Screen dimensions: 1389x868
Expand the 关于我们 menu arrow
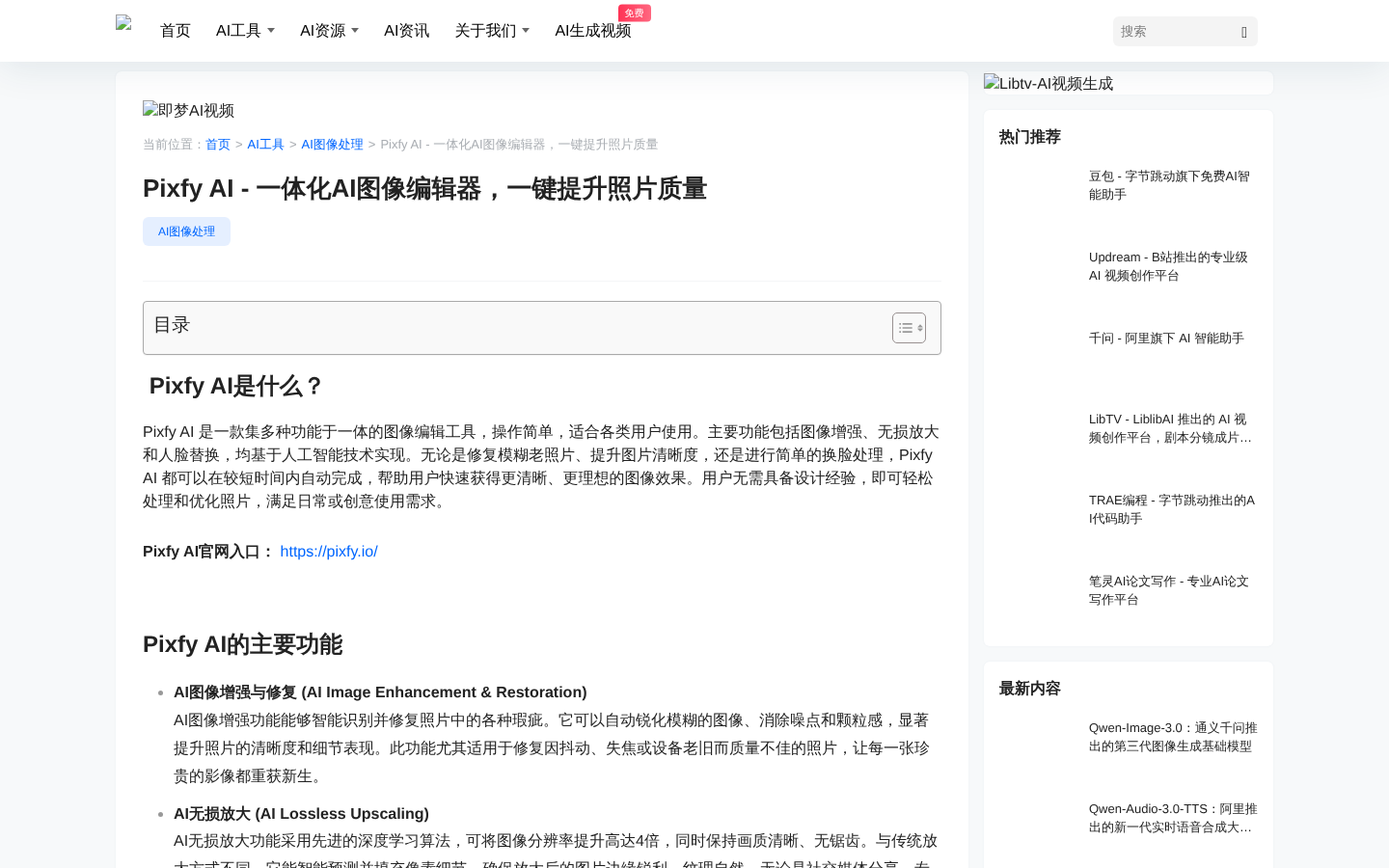526,31
